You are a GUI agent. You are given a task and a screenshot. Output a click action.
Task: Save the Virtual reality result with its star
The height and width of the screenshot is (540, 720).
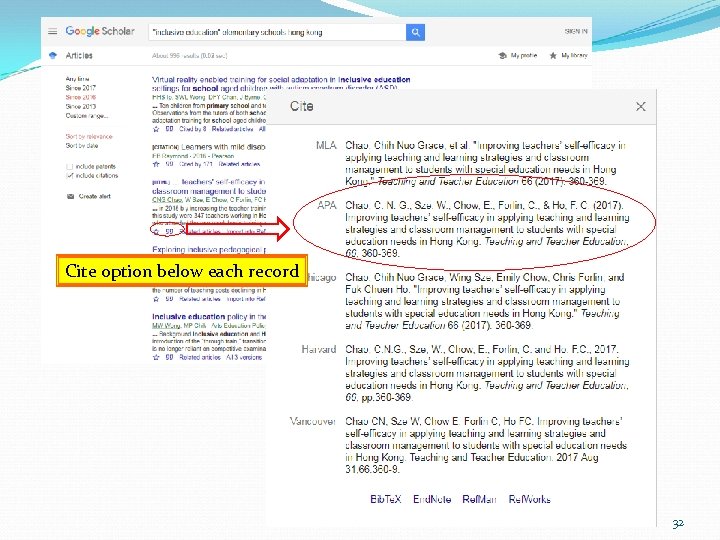156,129
